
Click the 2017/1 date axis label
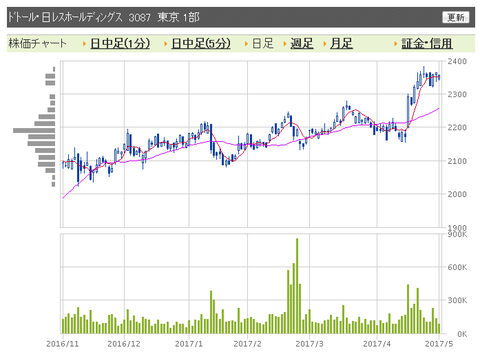tap(189, 344)
